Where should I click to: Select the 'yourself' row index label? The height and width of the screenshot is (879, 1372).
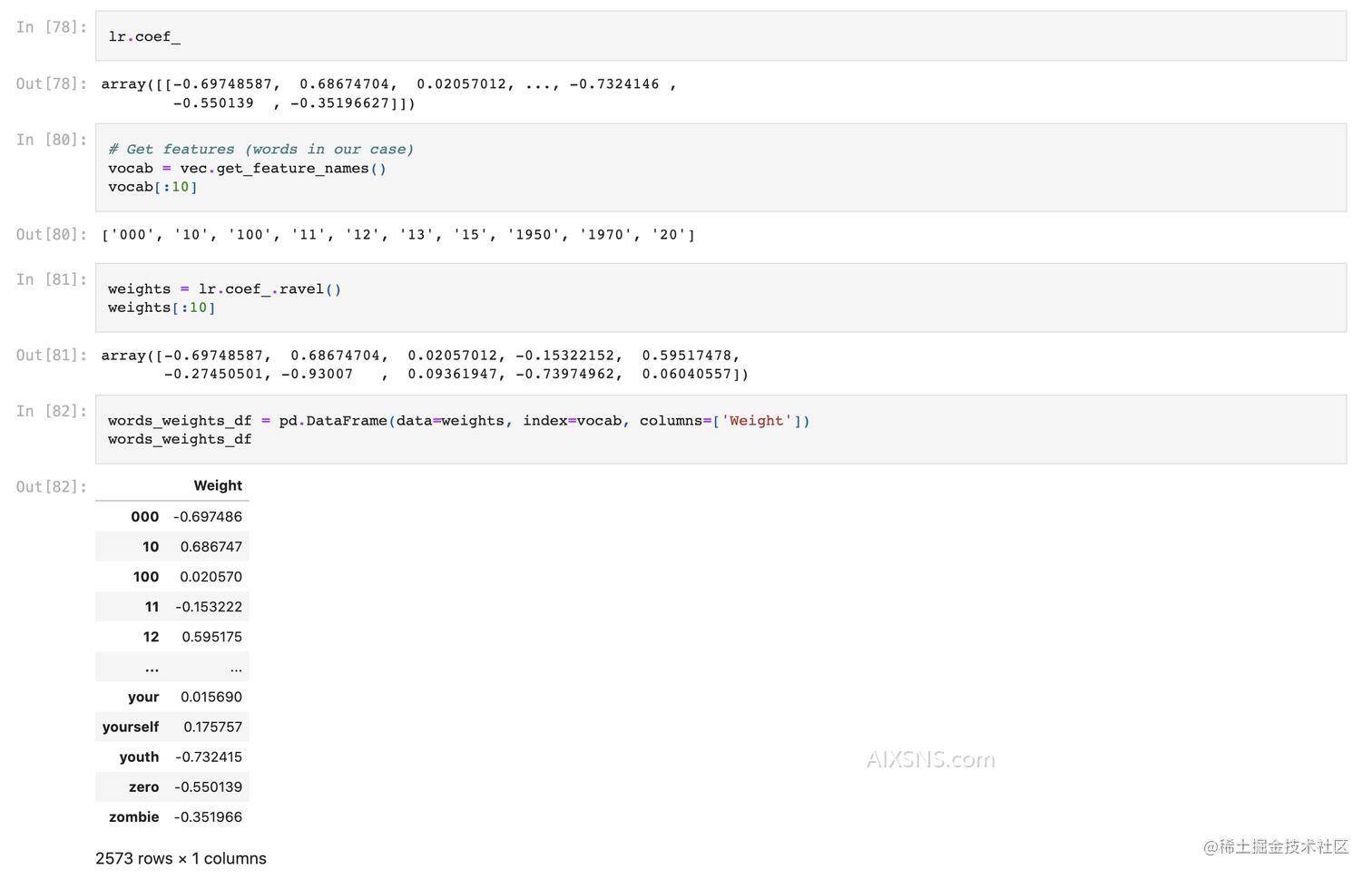(130, 727)
